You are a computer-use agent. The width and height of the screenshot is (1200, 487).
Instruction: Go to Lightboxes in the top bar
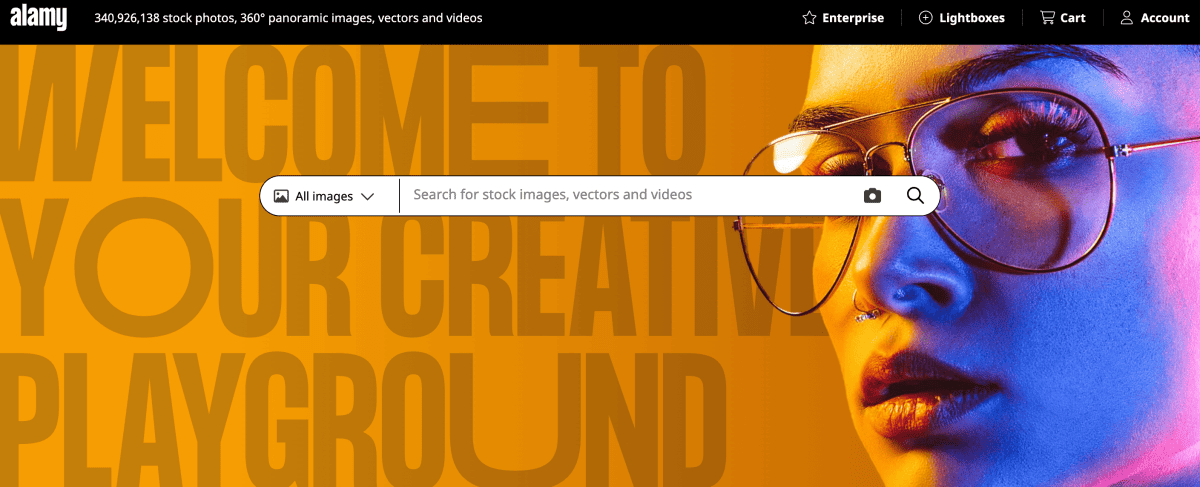[x=971, y=18]
